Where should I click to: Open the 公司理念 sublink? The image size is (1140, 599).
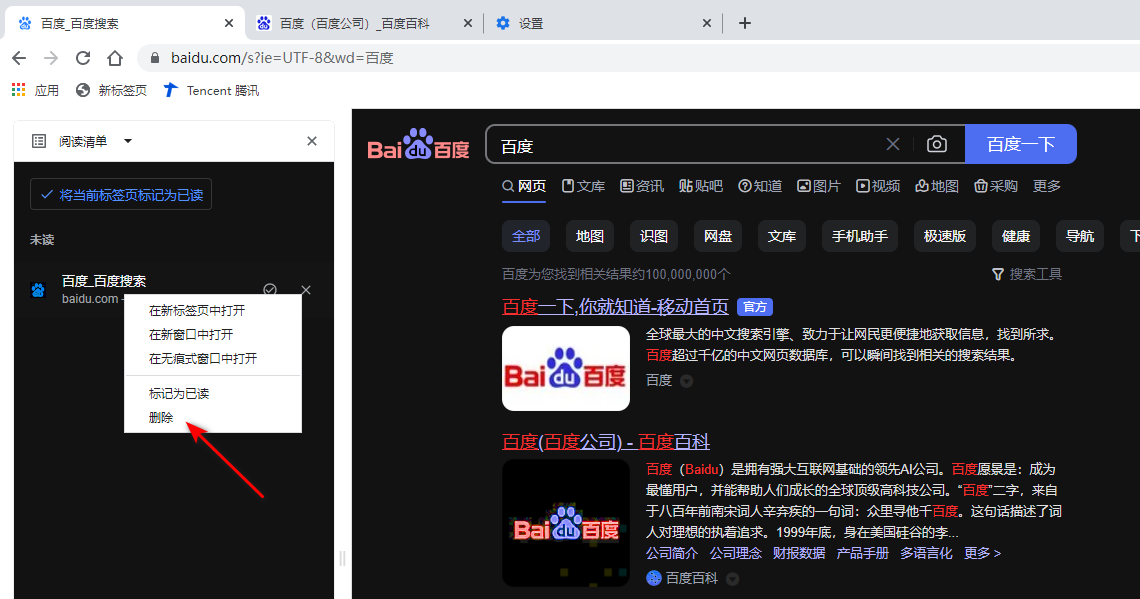736,553
